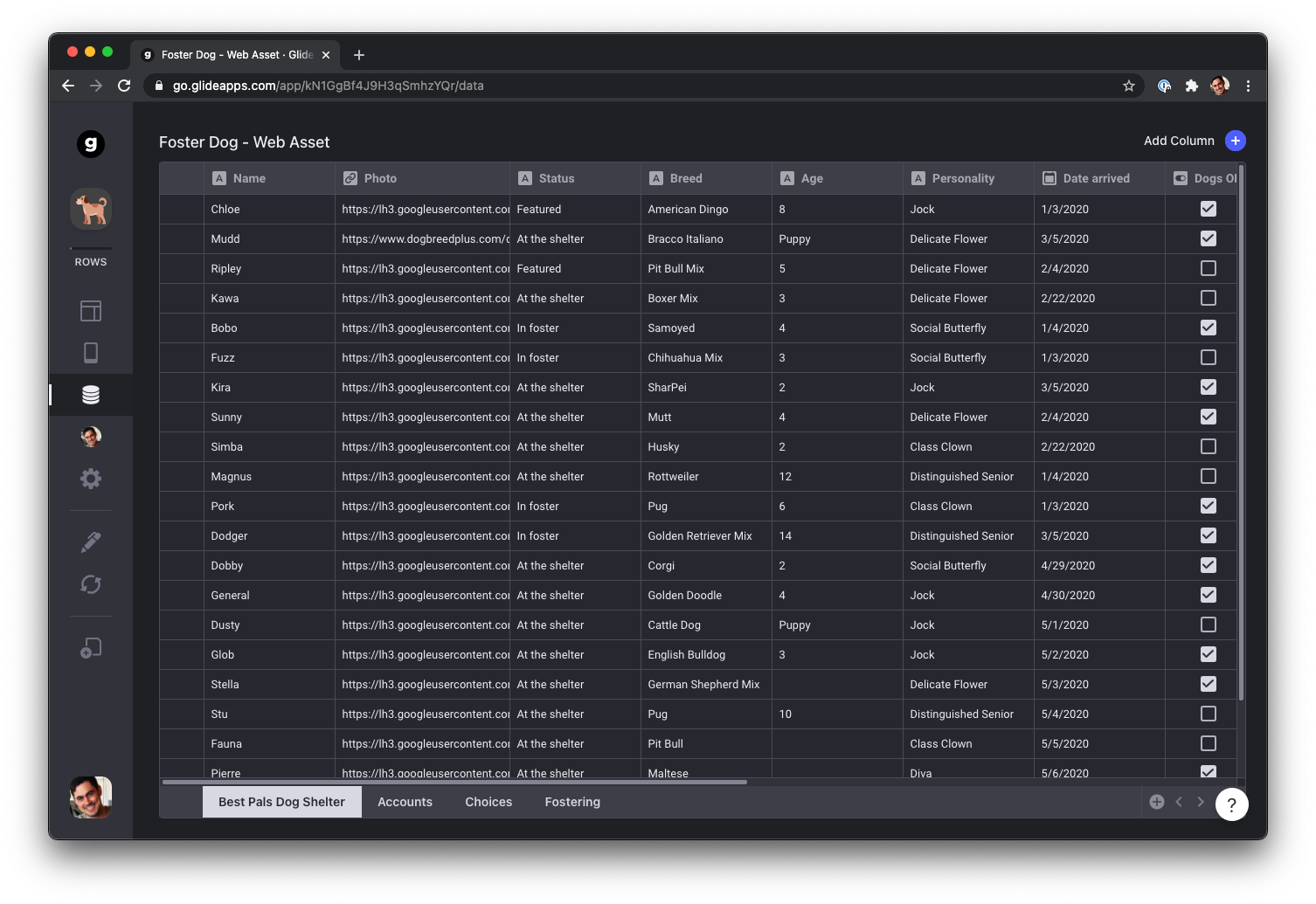Viewport: 1316px width, 904px height.
Task: Open the Personality column header
Action: [x=968, y=178]
